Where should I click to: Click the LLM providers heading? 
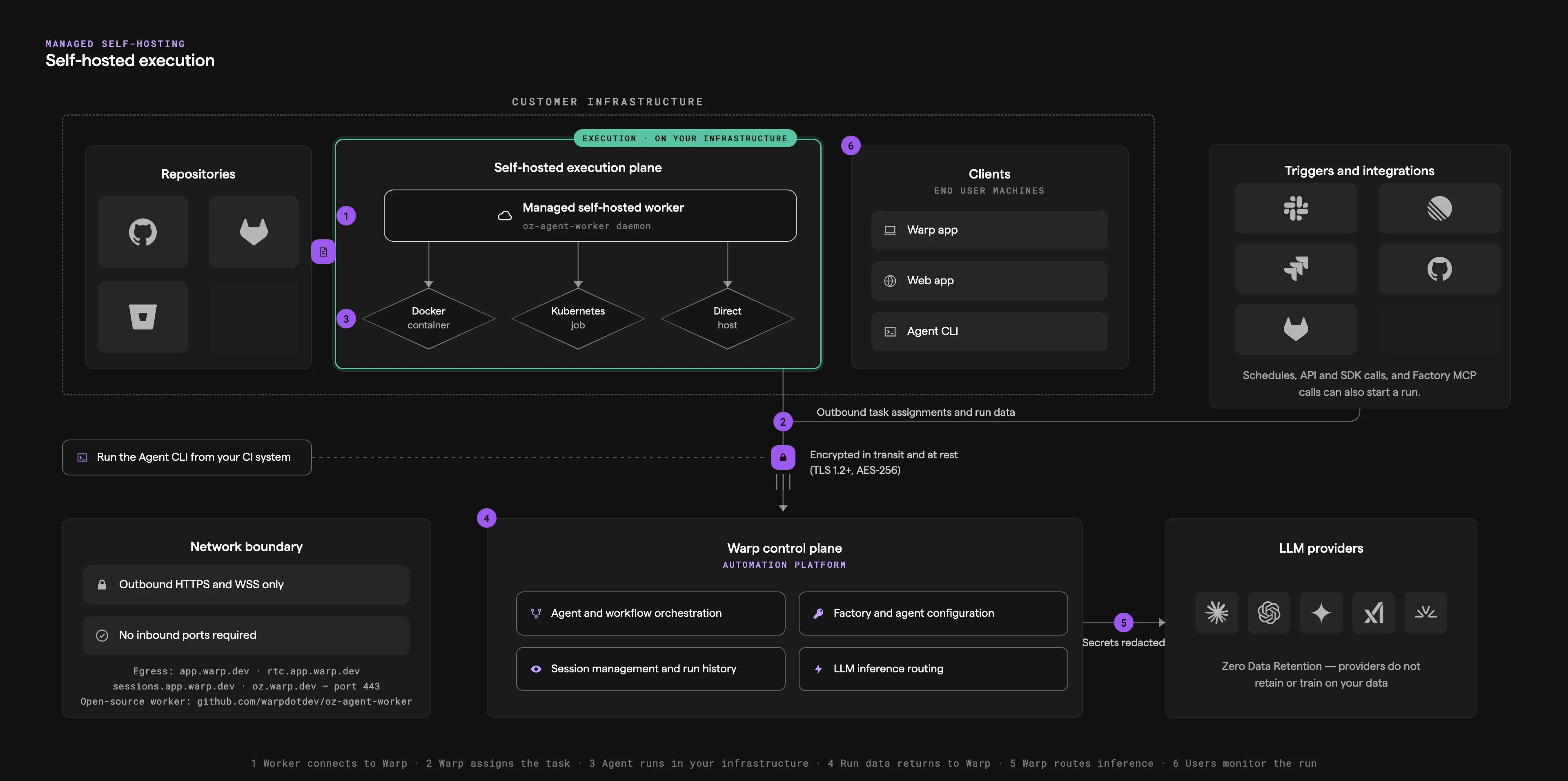pyautogui.click(x=1321, y=549)
